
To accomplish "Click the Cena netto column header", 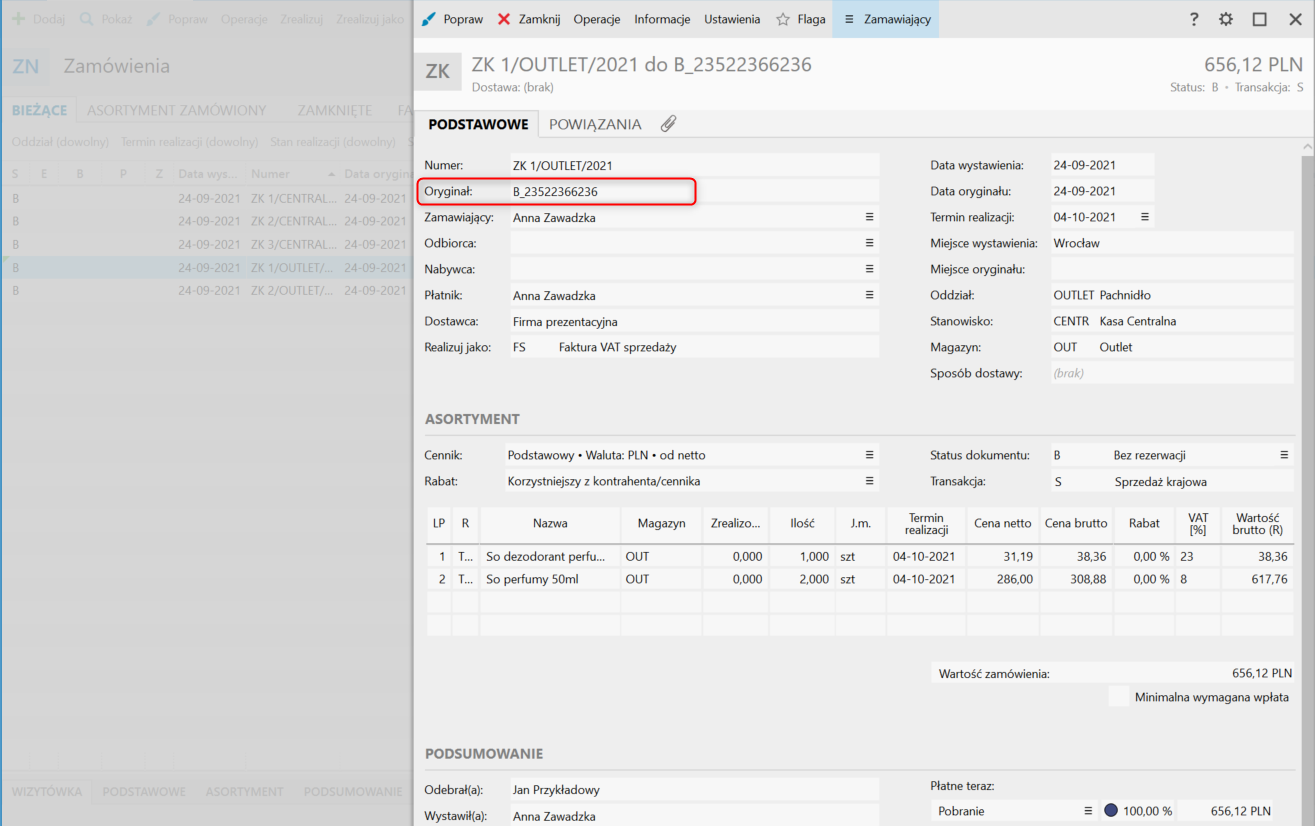I will (x=1003, y=523).
